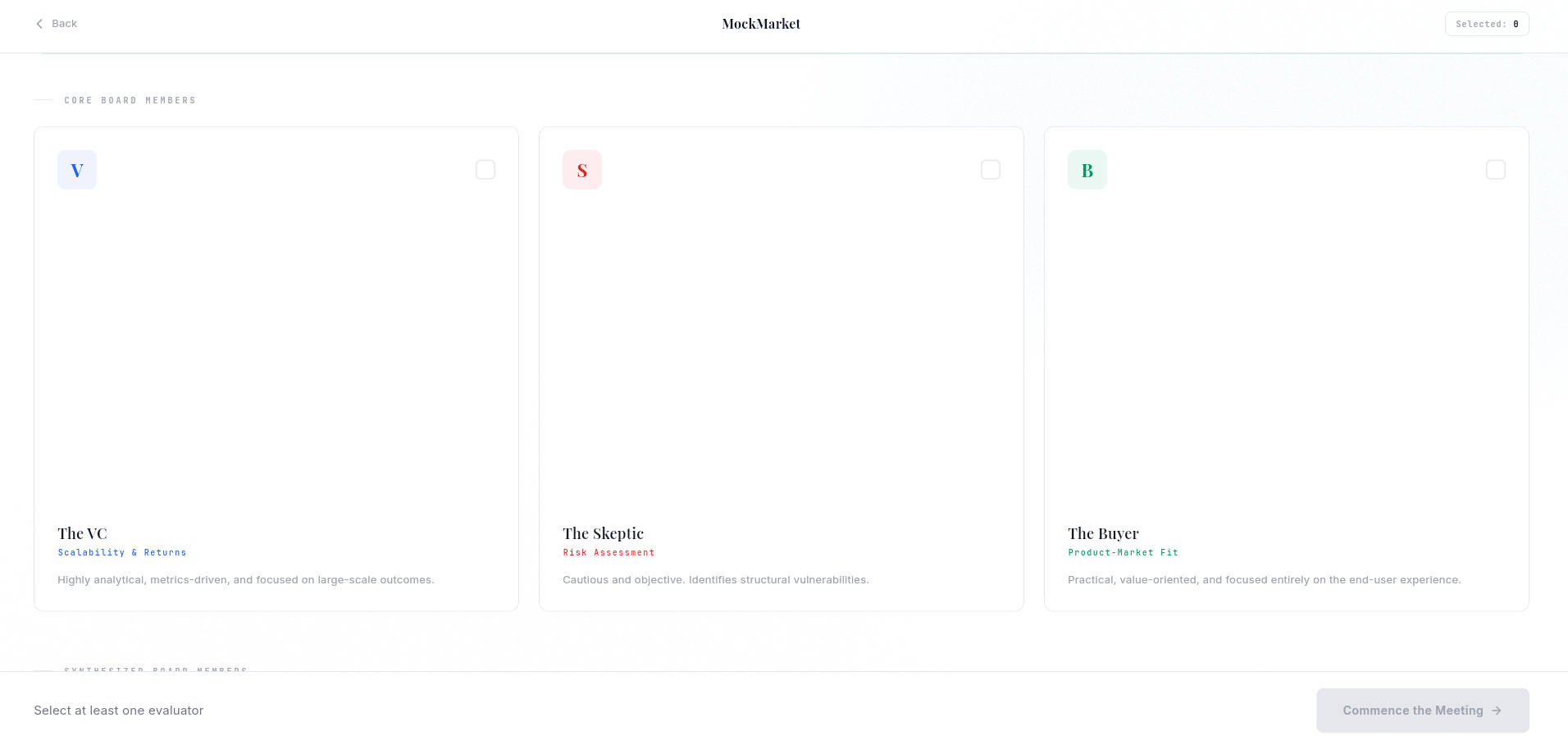Viewport: 1568px width, 745px height.
Task: Go back using the Back link
Action: pyautogui.click(x=56, y=24)
